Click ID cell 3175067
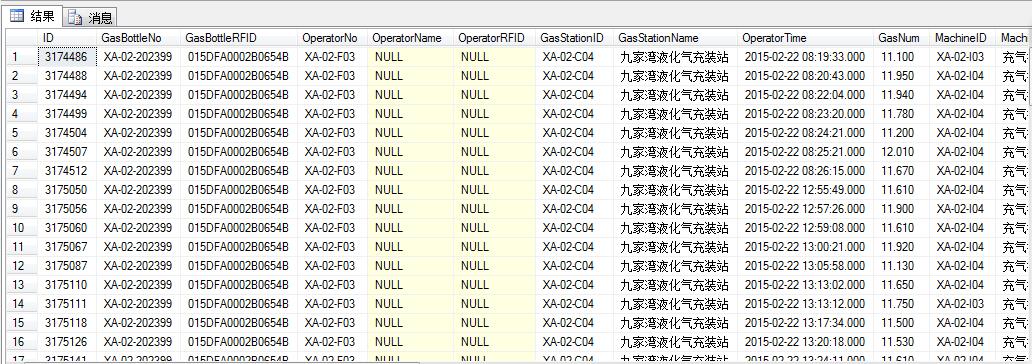 (68, 247)
